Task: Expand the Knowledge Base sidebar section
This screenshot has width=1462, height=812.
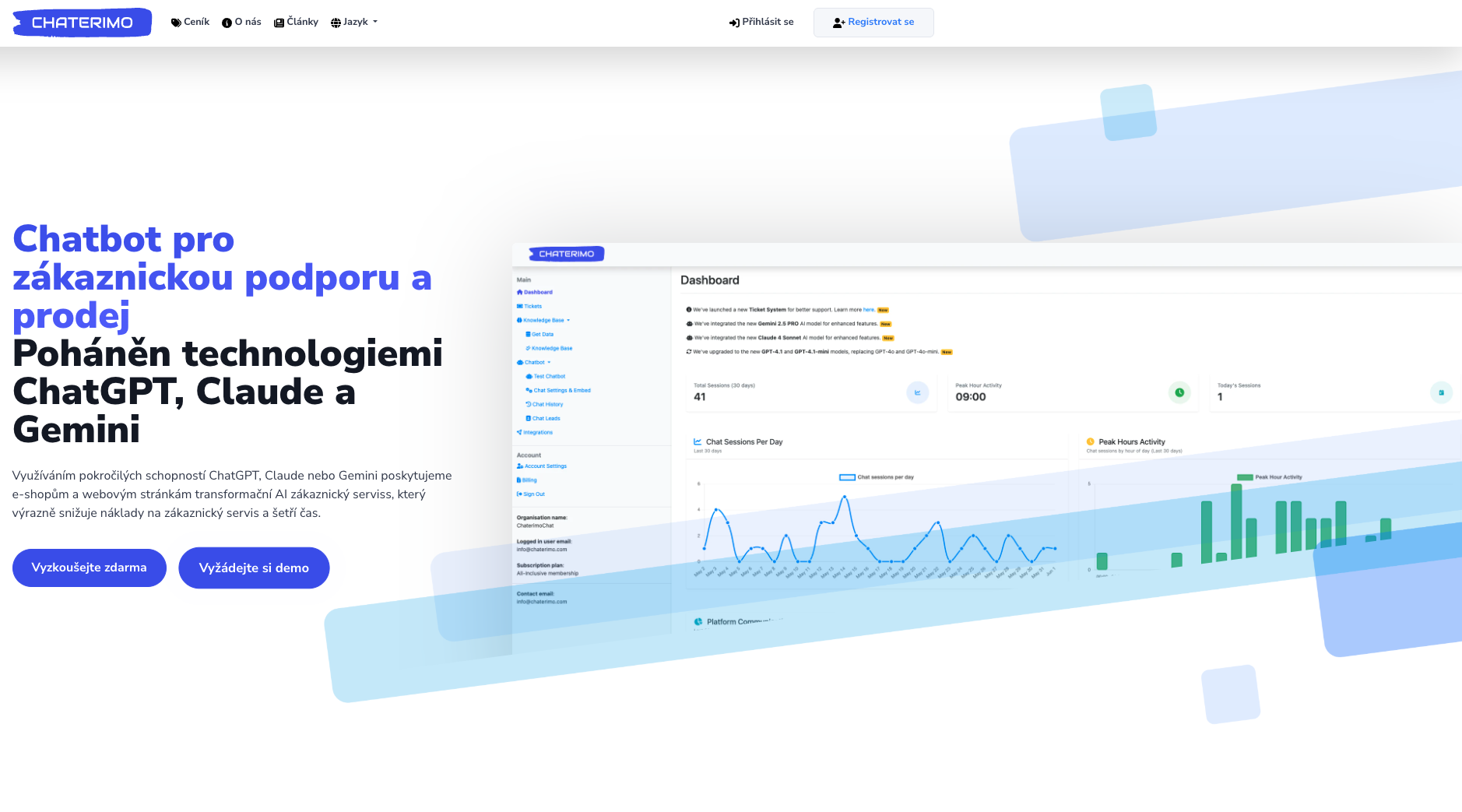Action: [544, 320]
